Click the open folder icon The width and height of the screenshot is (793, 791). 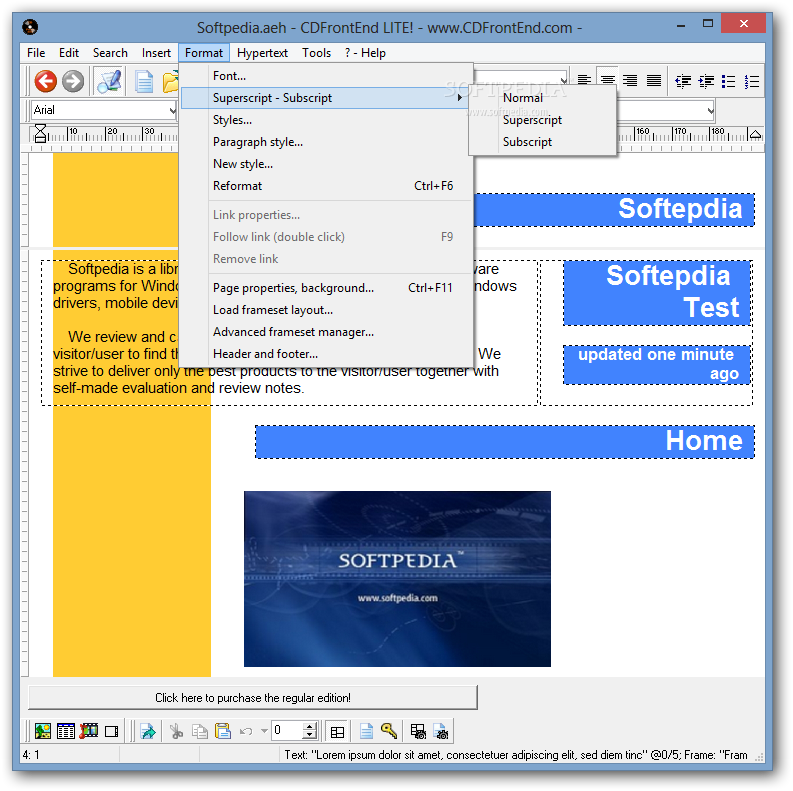(x=170, y=81)
